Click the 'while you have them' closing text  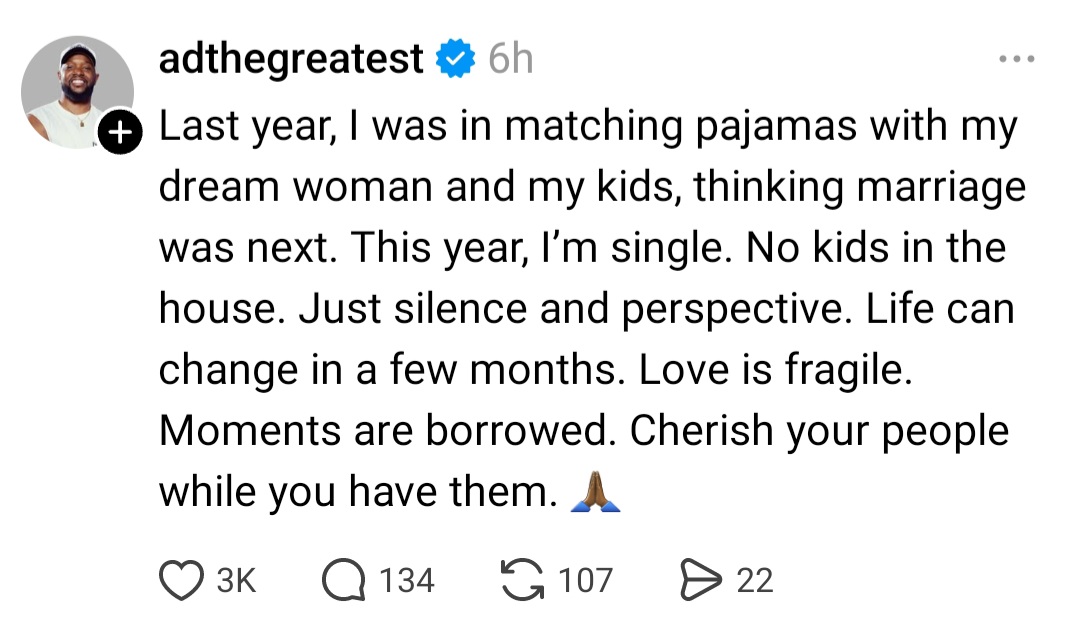(x=357, y=492)
